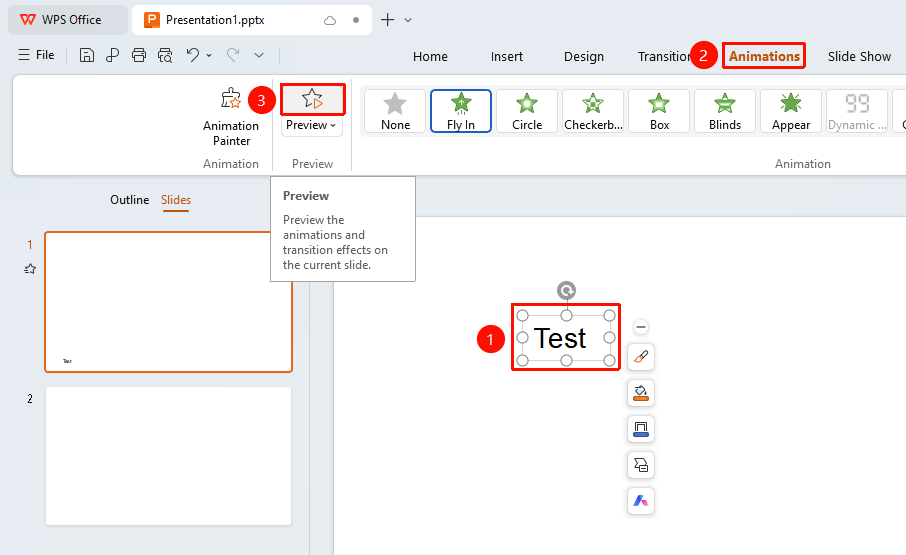Viewport: 906px width, 555px height.
Task: Open the undo history dropdown arrow
Action: pos(209,55)
